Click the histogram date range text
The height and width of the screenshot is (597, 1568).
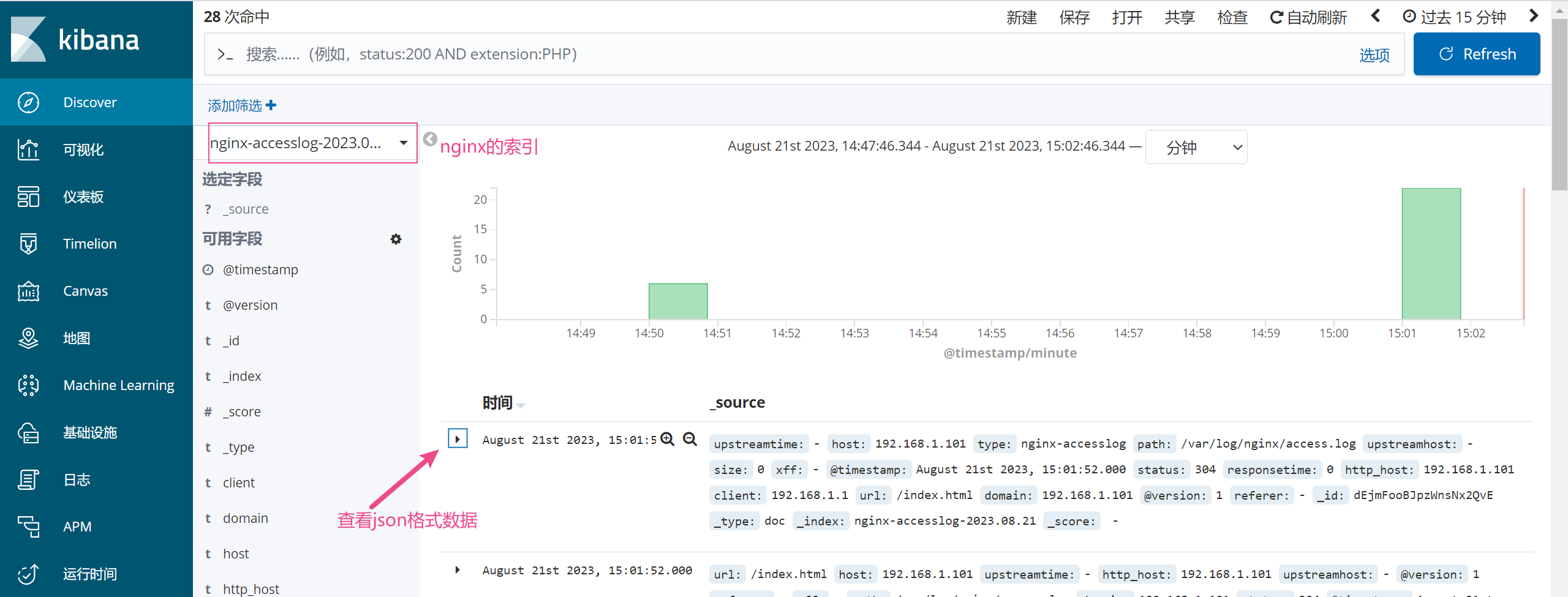(x=926, y=146)
